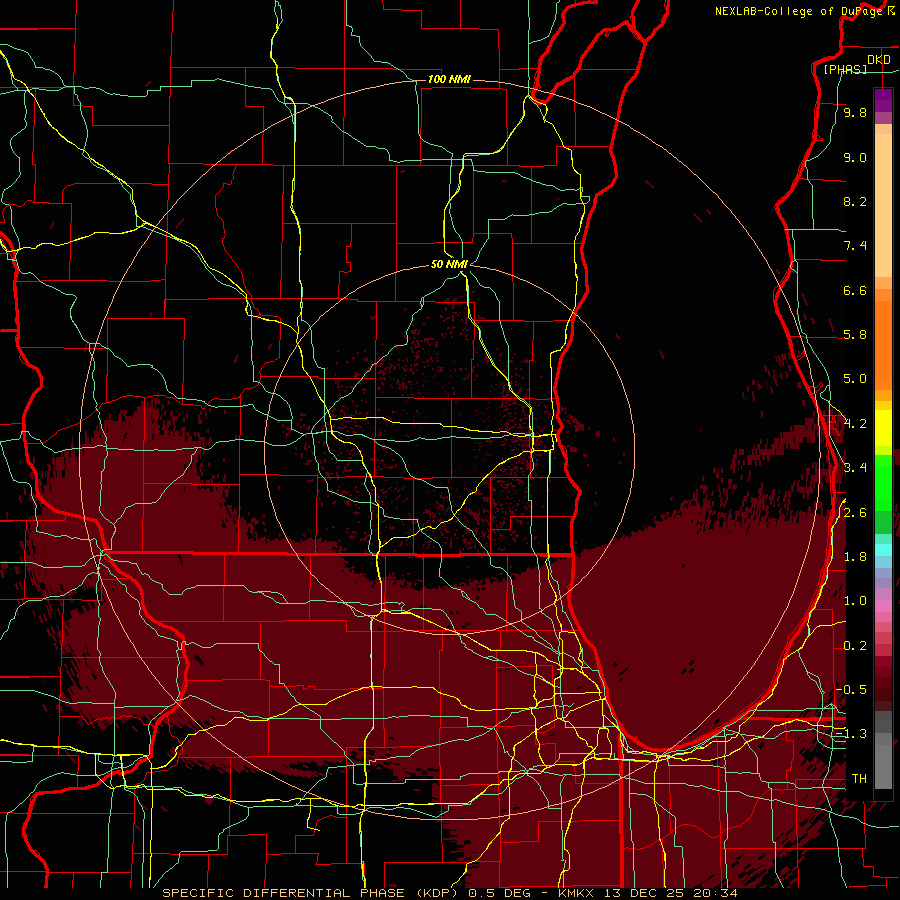Click the pink segment of the color scale
This screenshot has height=900, width=900.
883,606
